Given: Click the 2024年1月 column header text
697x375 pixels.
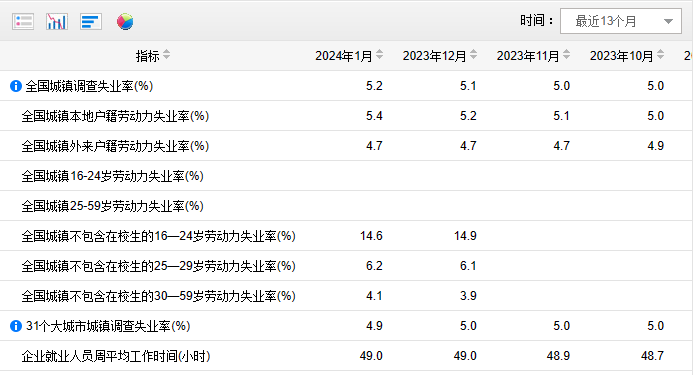Looking at the screenshot, I should pyautogui.click(x=344, y=56).
